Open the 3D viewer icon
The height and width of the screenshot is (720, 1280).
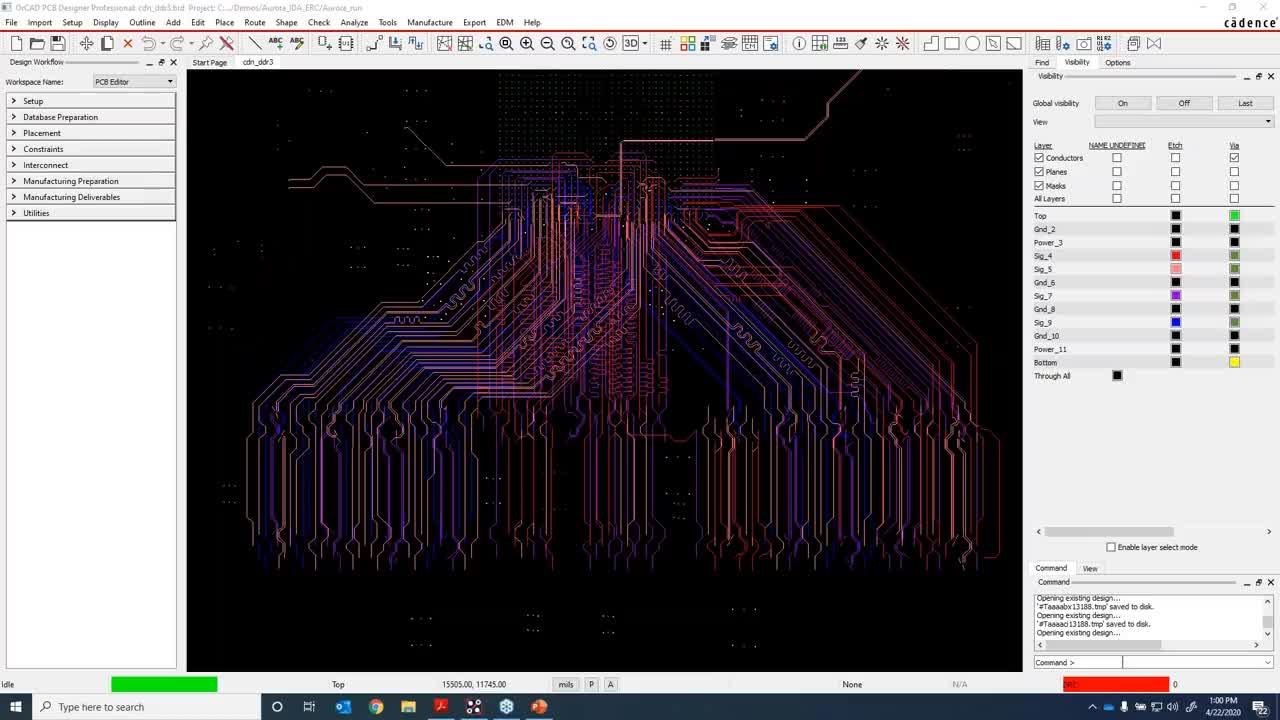tap(631, 43)
